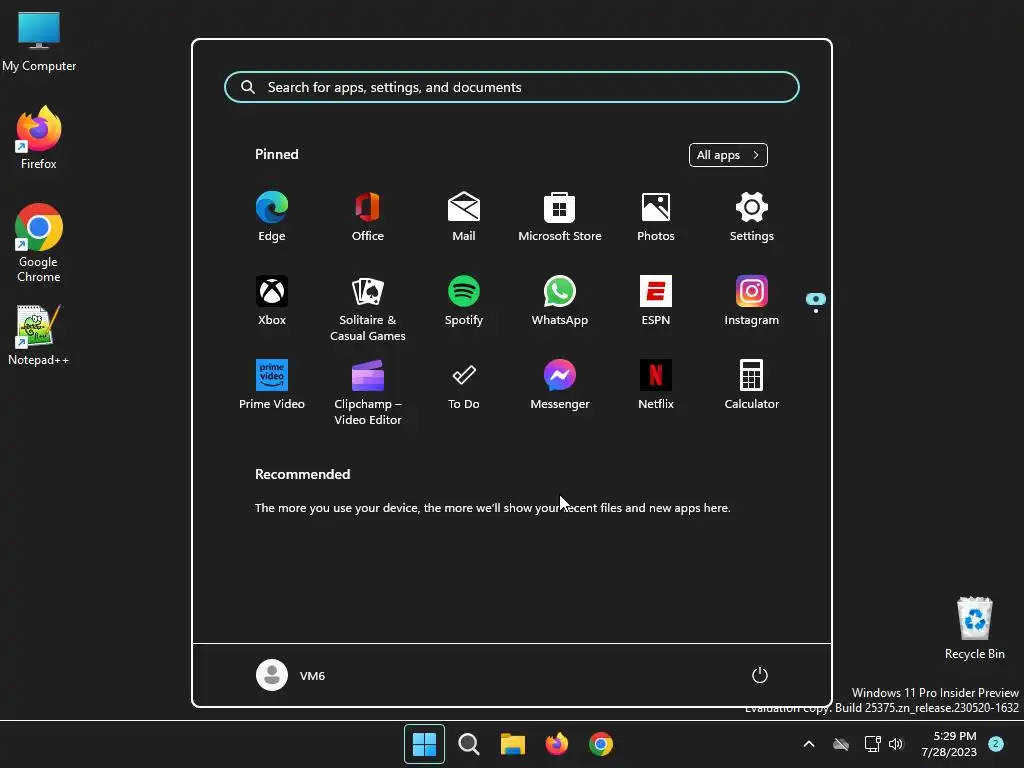Click the OneDrive cloud tray icon

click(841, 744)
